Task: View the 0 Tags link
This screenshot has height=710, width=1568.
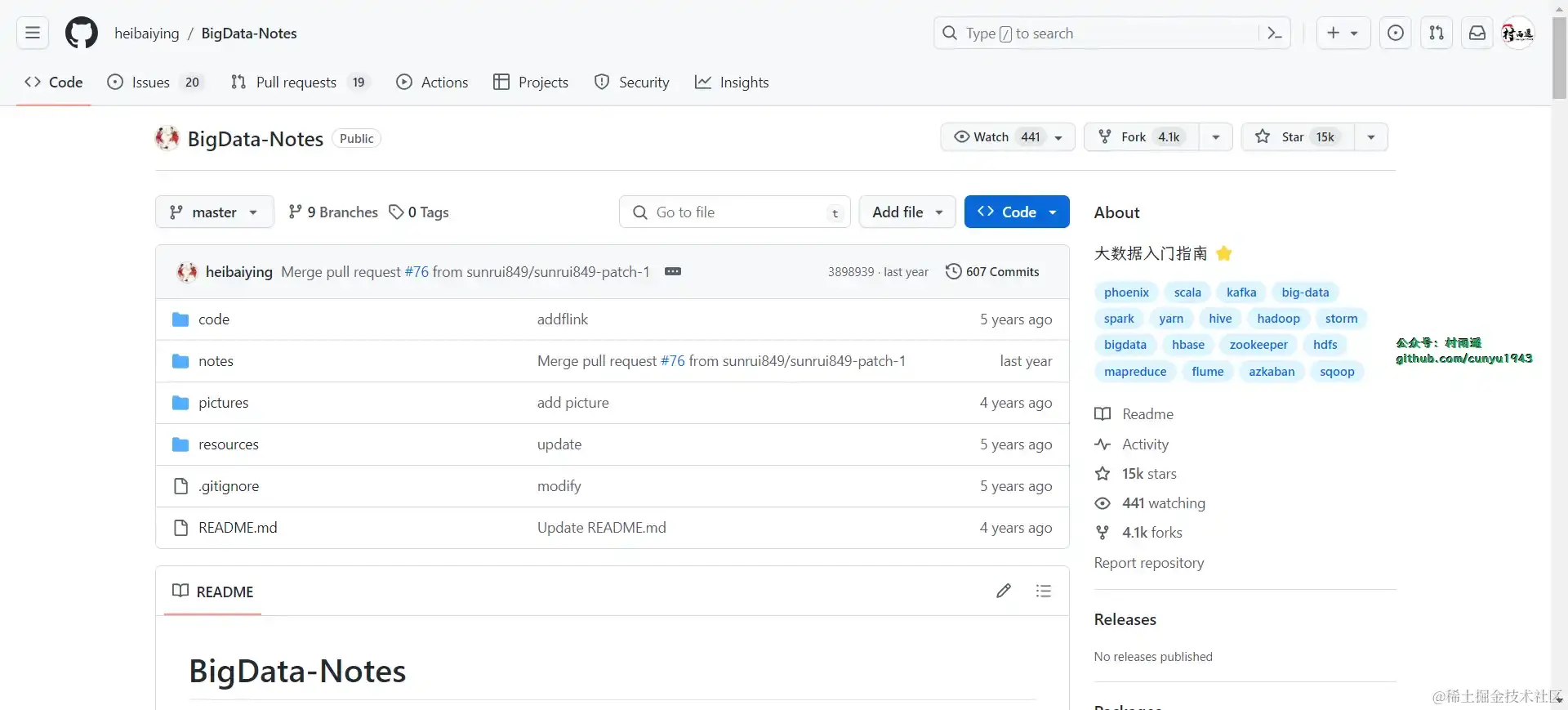Action: (419, 212)
